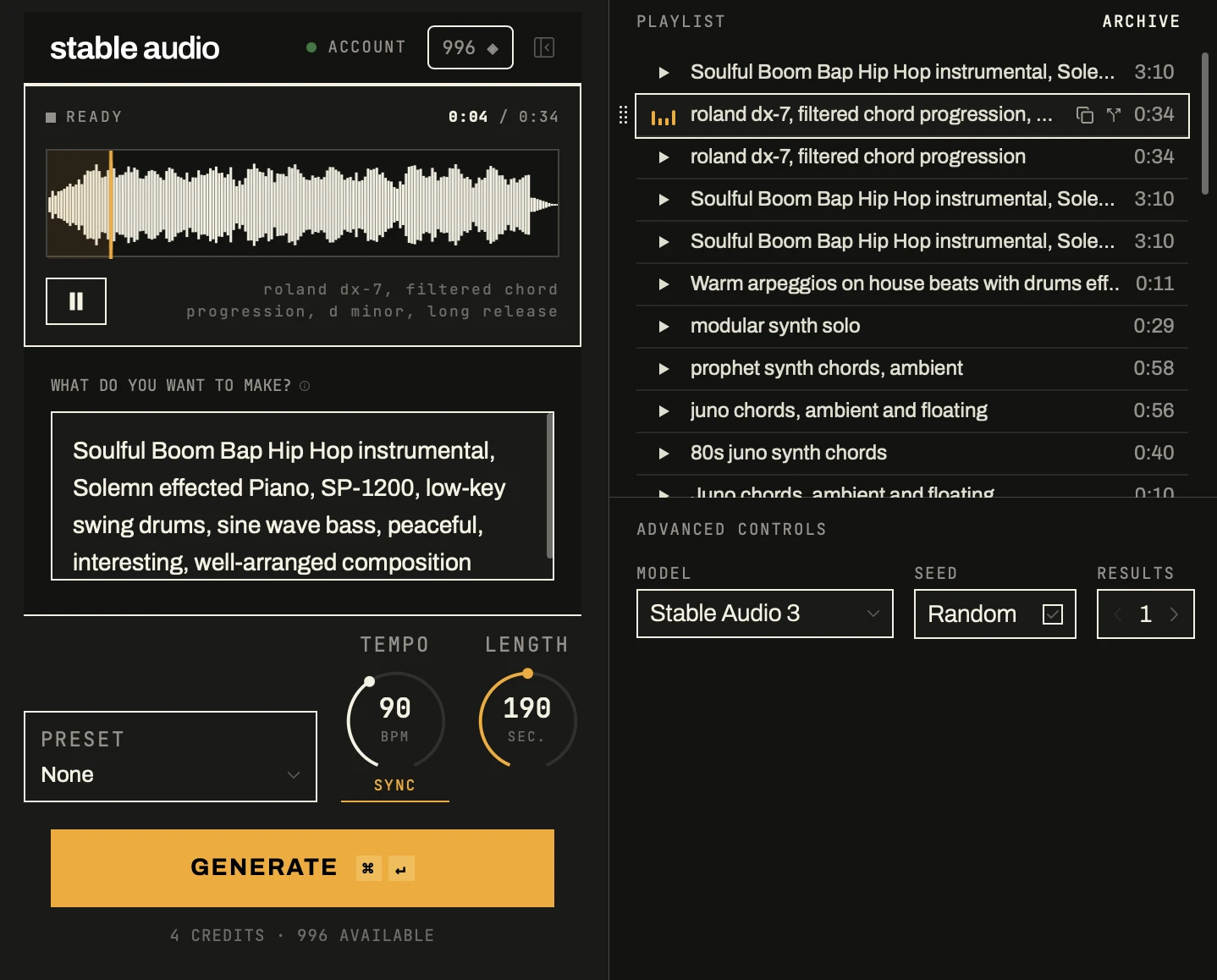Play juno chords, ambient and floating 0:56
1217x980 pixels.
664,411
